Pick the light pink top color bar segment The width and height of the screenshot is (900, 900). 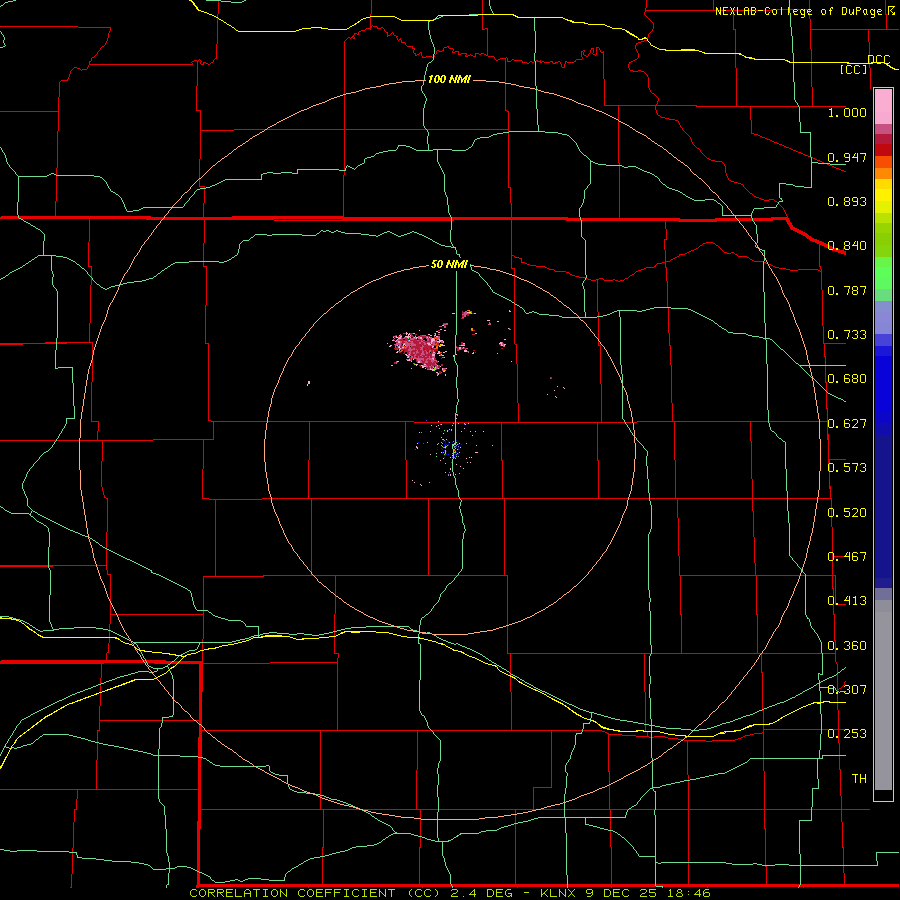click(883, 107)
